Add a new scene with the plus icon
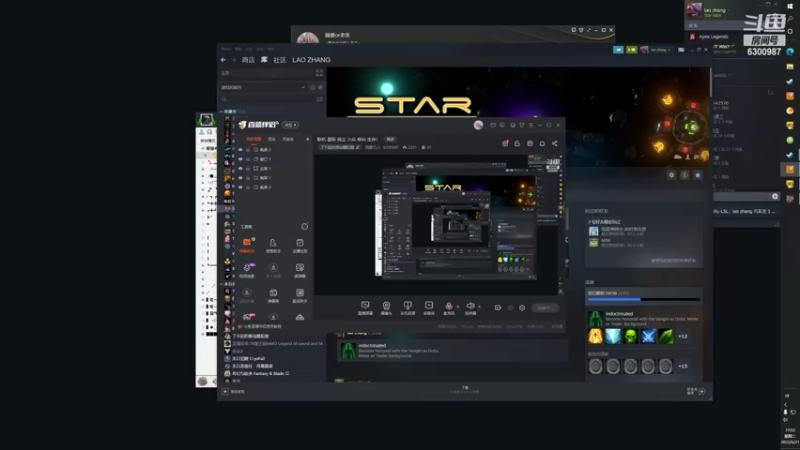 307,139
